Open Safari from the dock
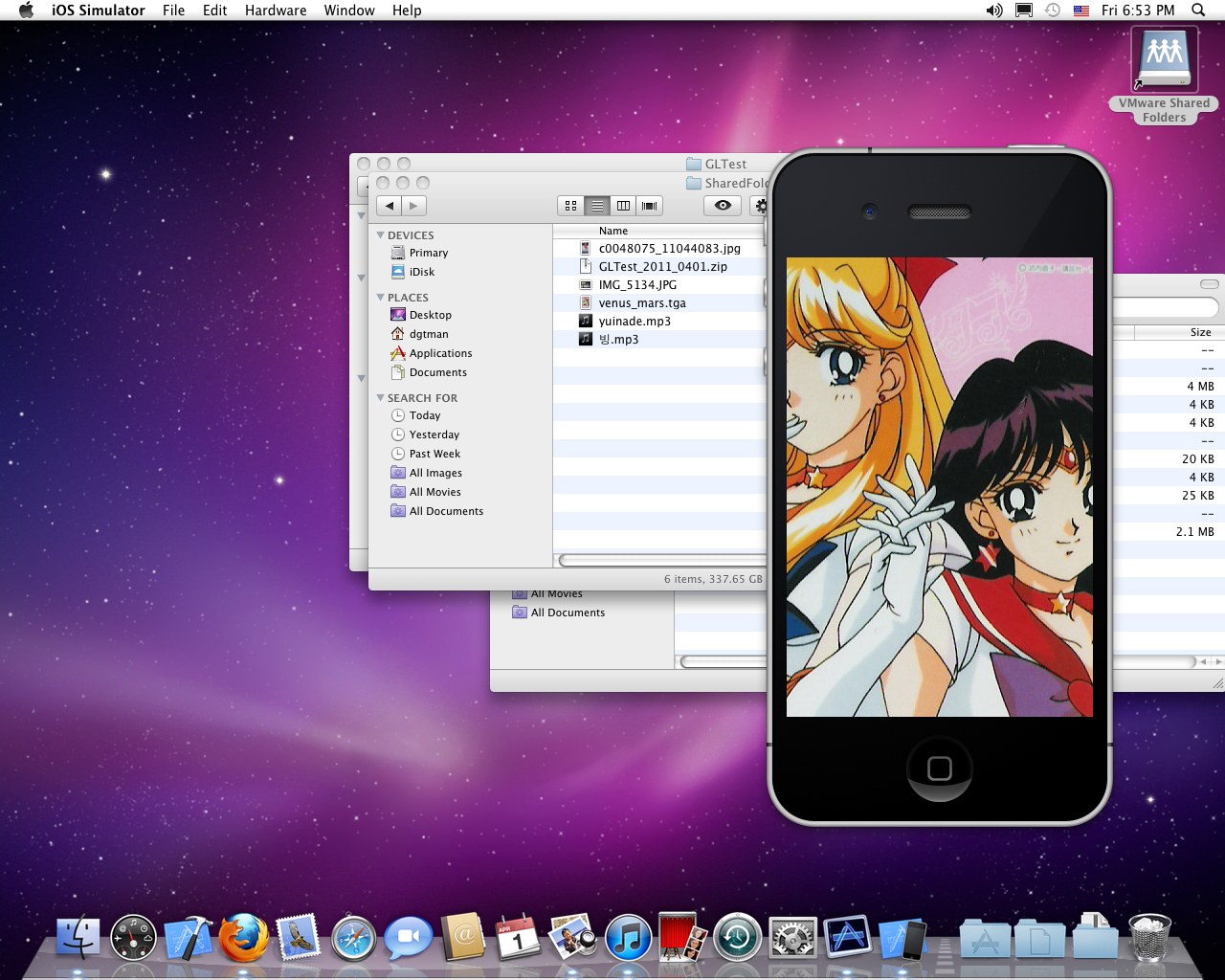1225x980 pixels. [x=353, y=940]
